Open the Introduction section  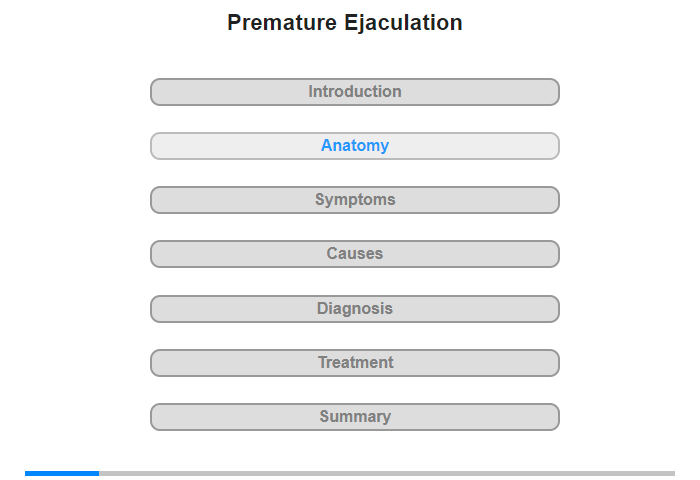click(354, 92)
